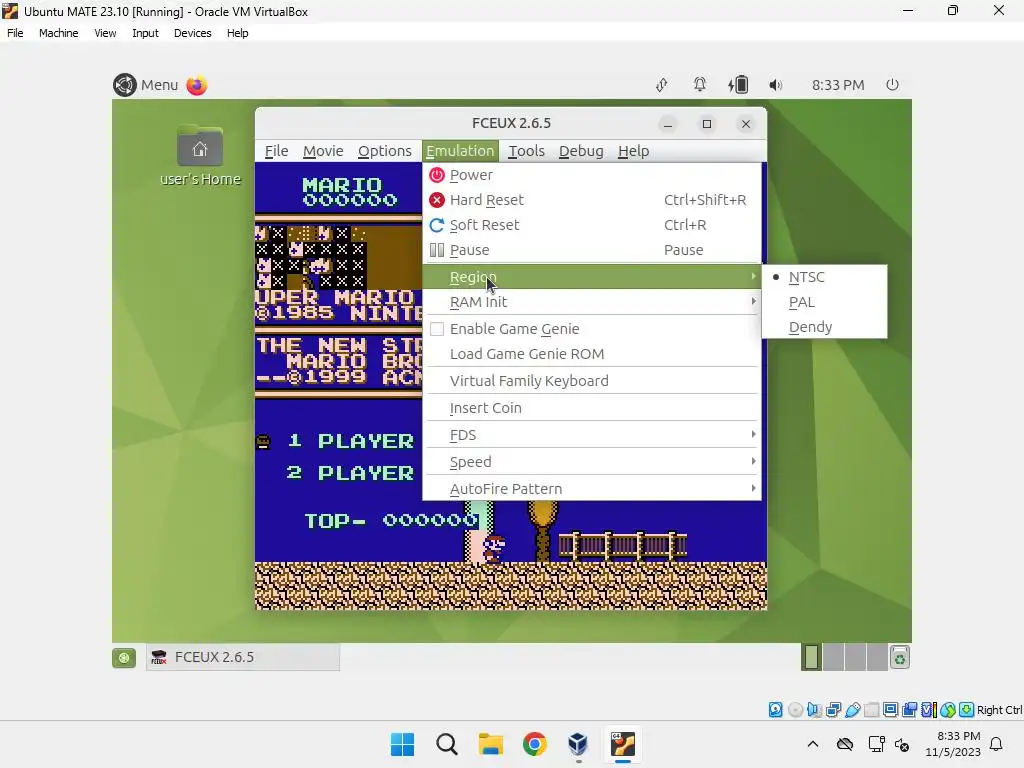Screen dimensions: 1024x768
Task: Choose Load Game Genie ROM
Action: (592, 354)
